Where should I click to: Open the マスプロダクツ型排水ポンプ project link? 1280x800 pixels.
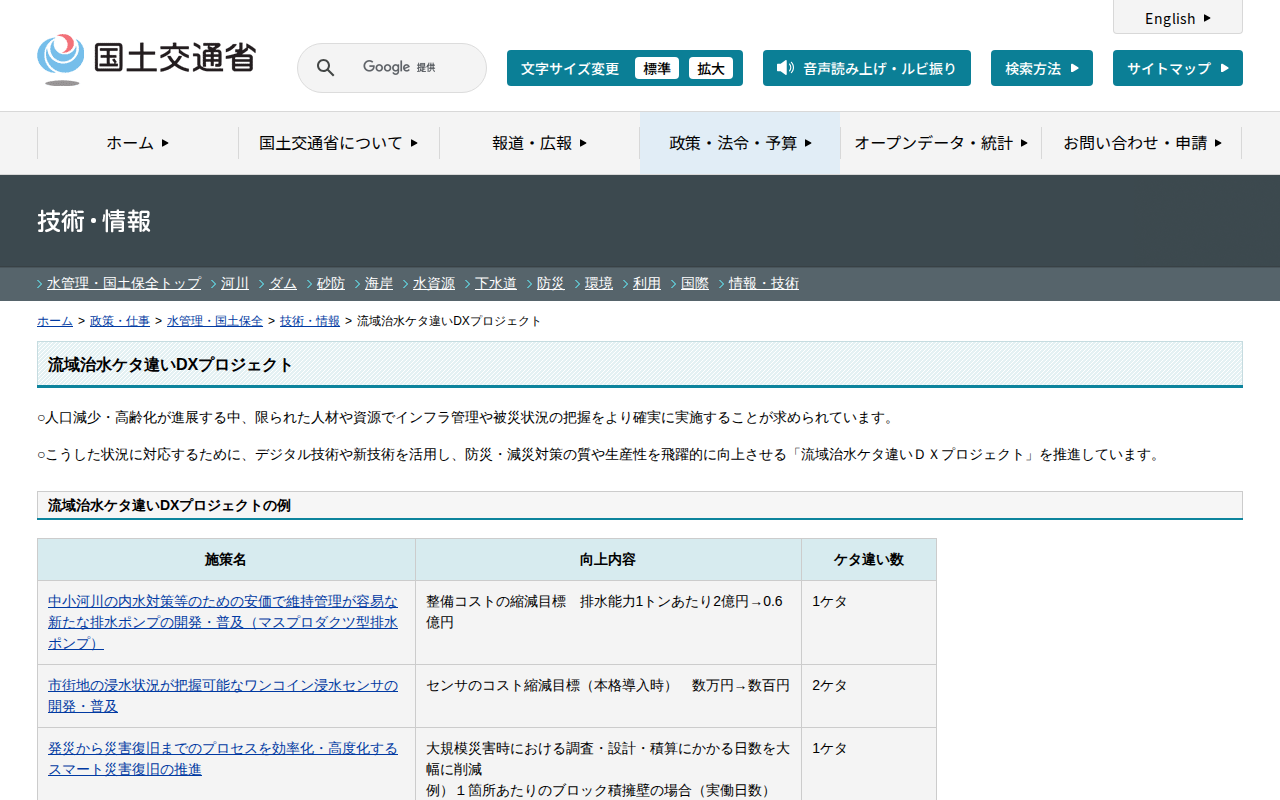pos(223,622)
